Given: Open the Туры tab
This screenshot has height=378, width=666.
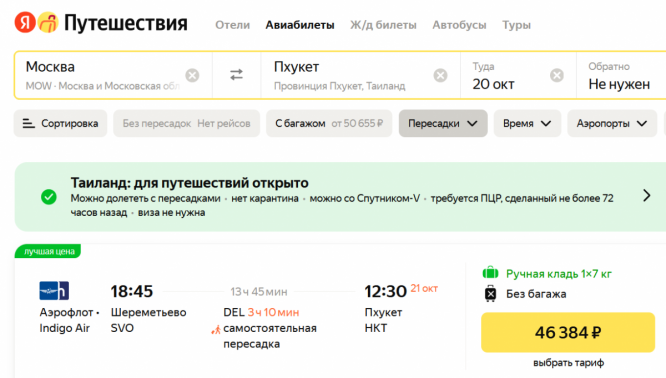Looking at the screenshot, I should (516, 25).
